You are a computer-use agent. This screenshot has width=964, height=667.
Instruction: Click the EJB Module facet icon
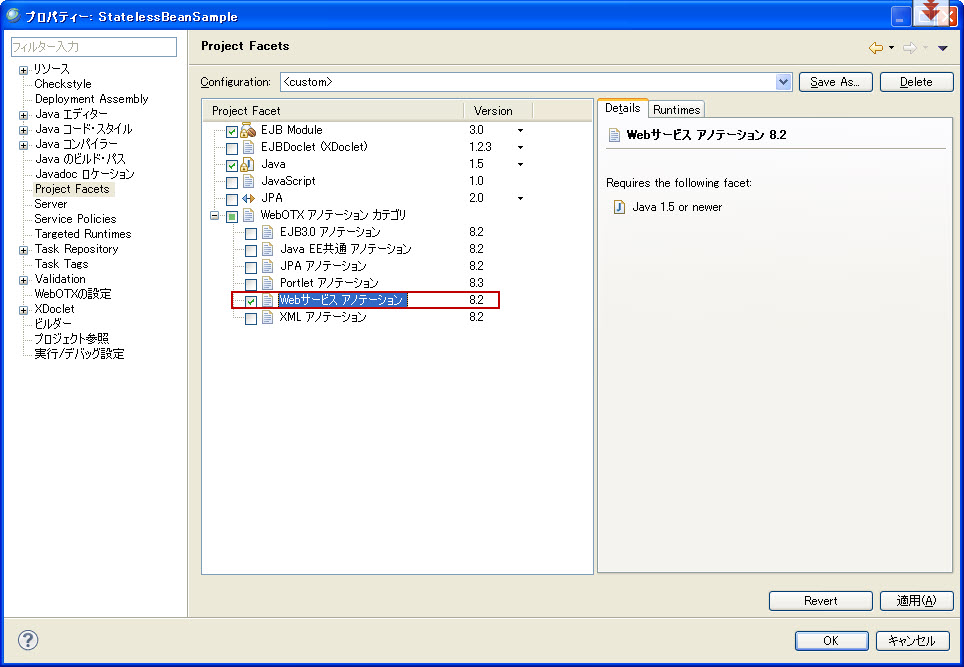pyautogui.click(x=249, y=130)
